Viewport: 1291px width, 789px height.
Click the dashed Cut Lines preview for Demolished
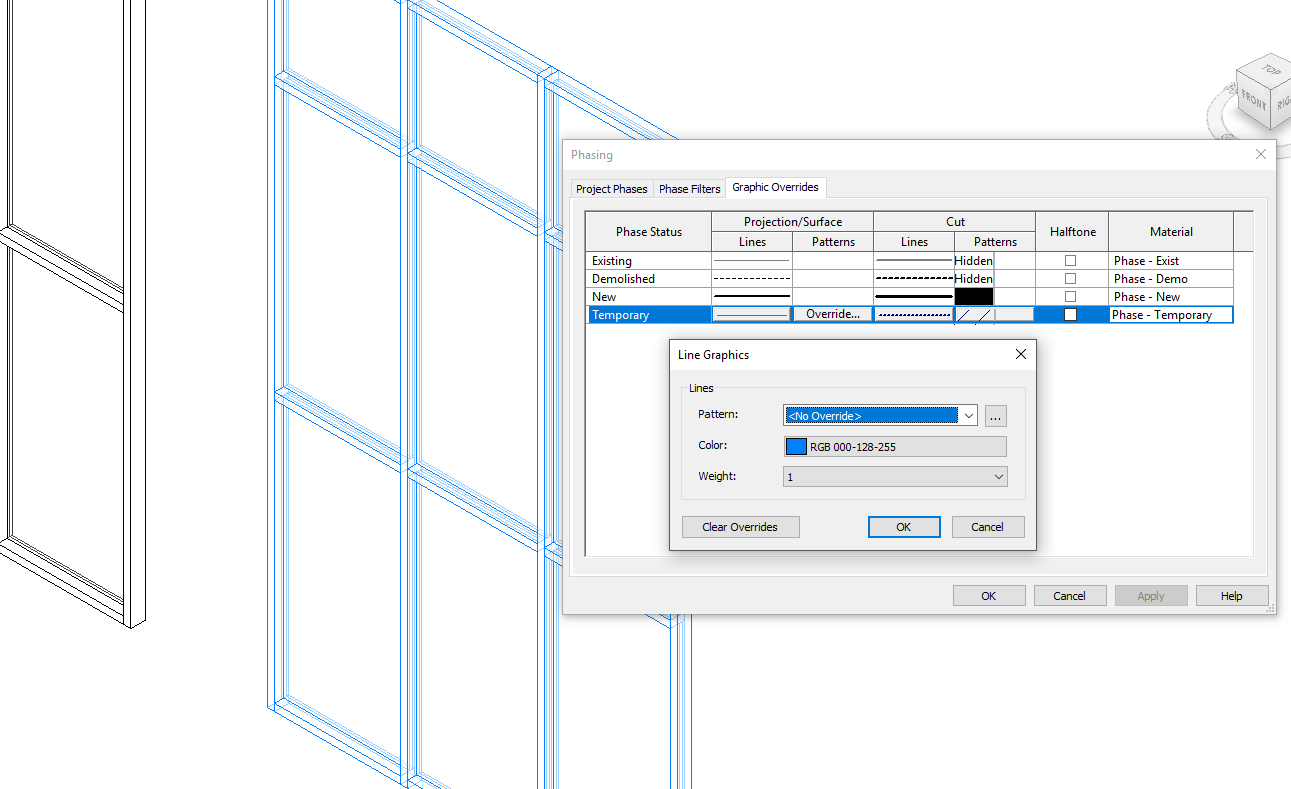click(x=913, y=278)
